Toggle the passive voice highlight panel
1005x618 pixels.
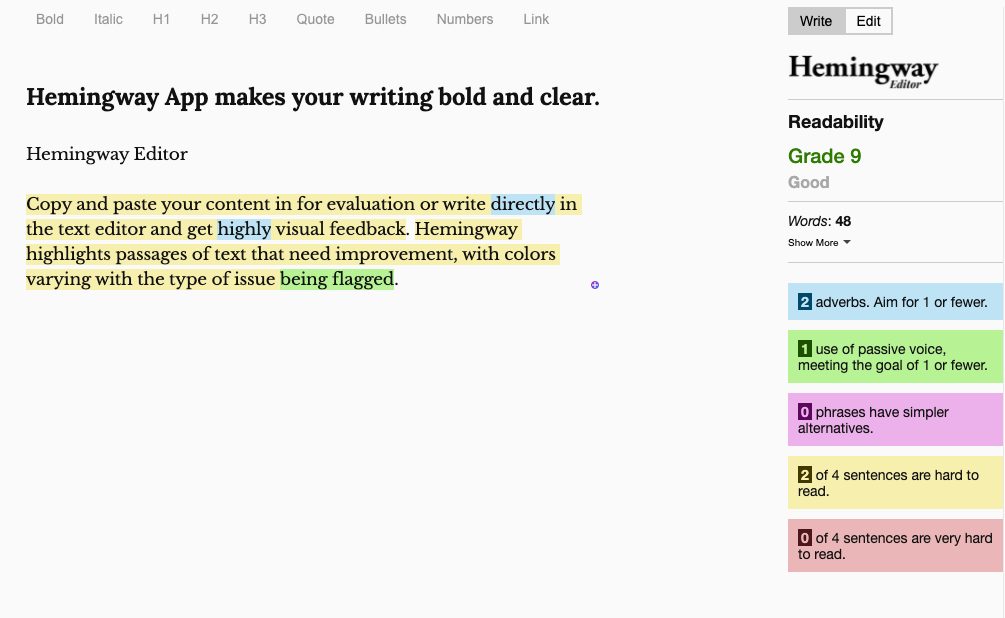click(x=893, y=357)
